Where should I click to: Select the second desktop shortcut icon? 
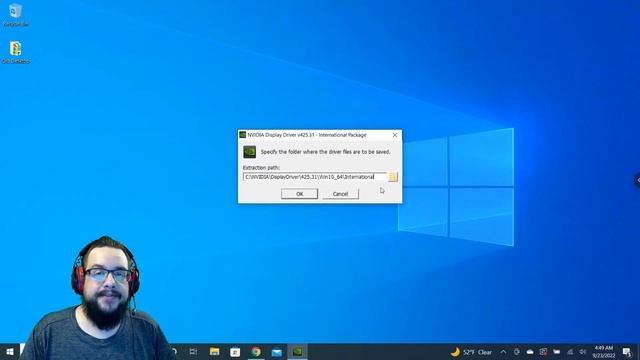pyautogui.click(x=16, y=52)
